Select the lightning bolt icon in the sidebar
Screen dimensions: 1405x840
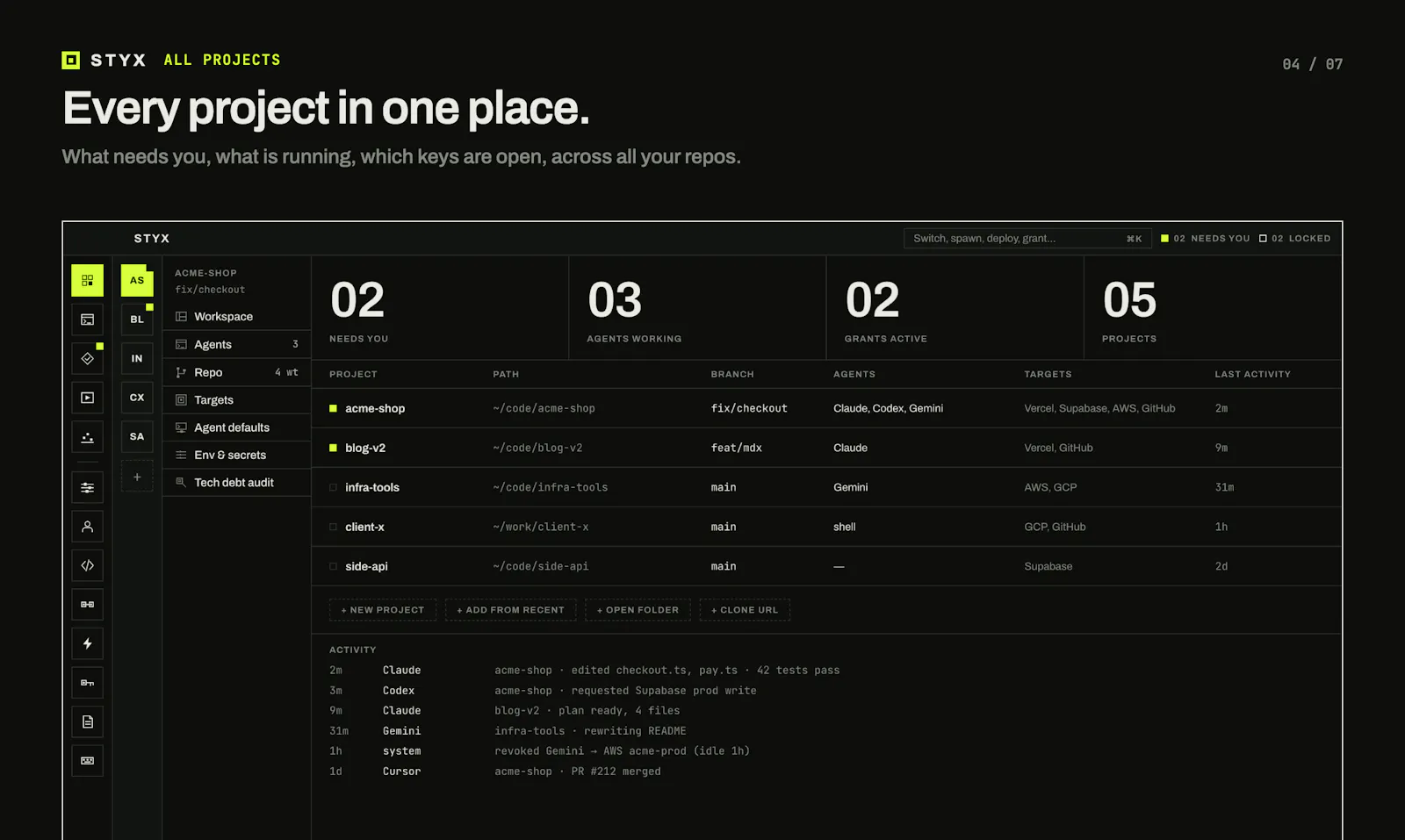(x=87, y=643)
